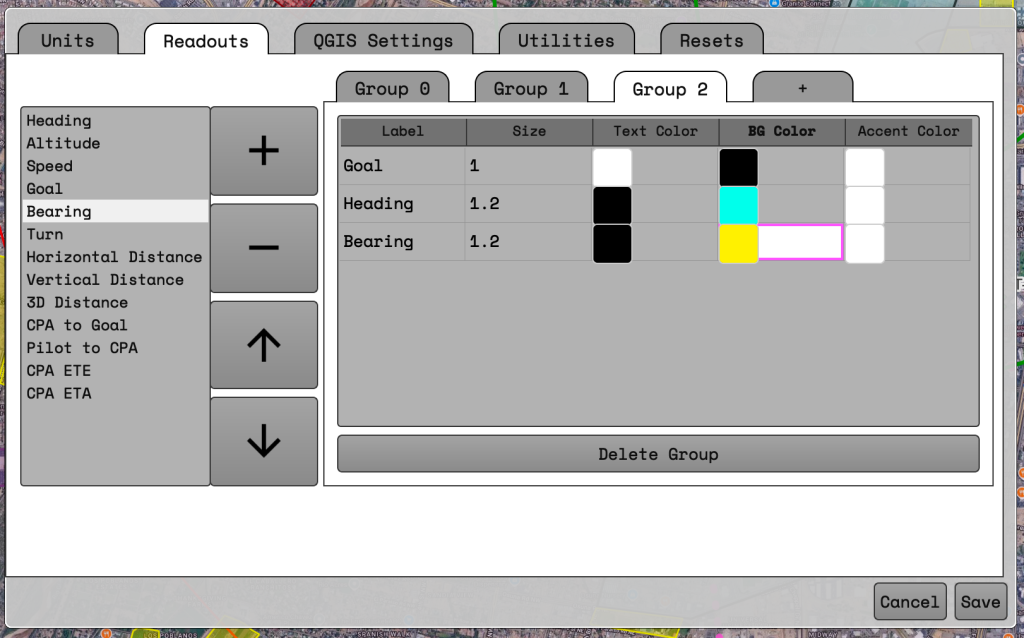Open the QGIS Settings tab
The width and height of the screenshot is (1024, 638).
click(x=383, y=41)
